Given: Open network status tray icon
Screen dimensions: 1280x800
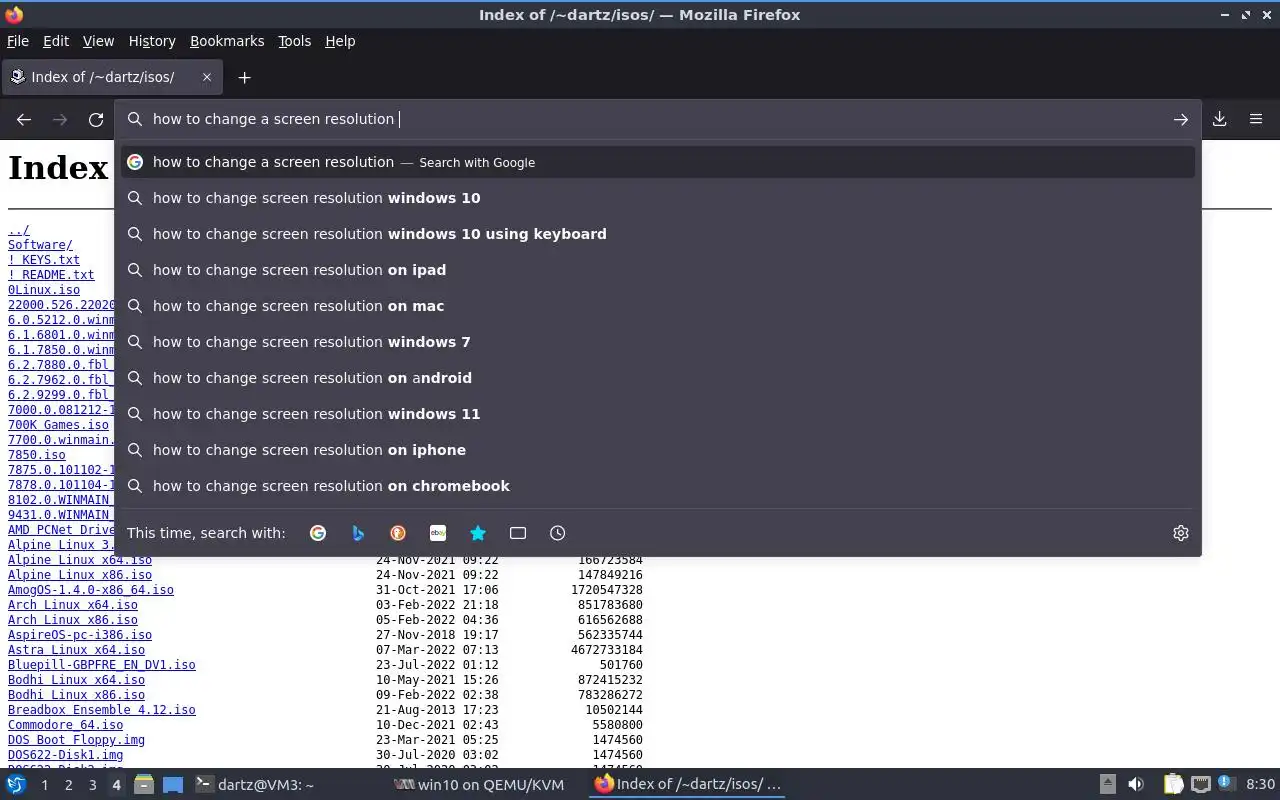Looking at the screenshot, I should (x=1201, y=785).
